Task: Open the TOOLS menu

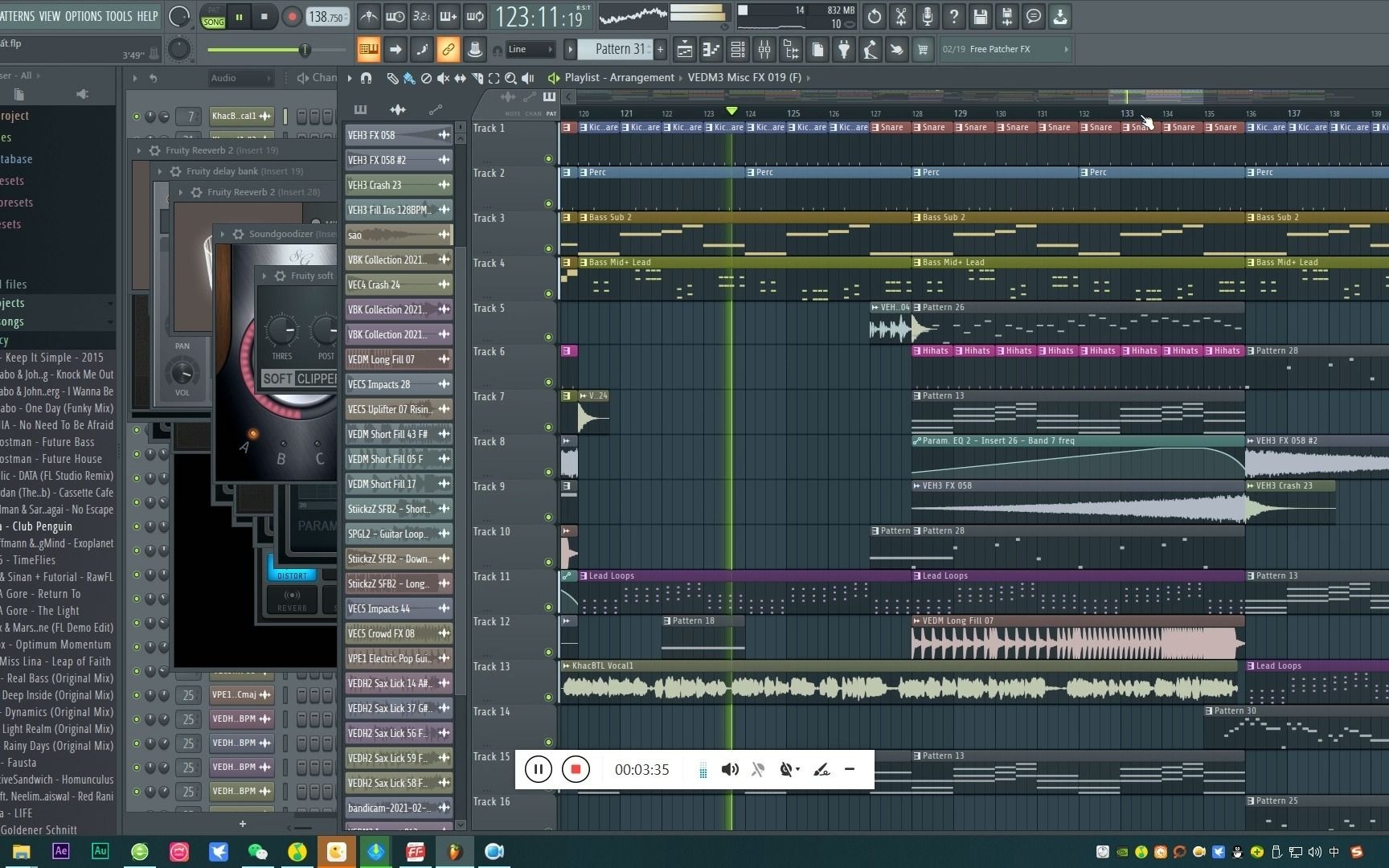Action: click(120, 16)
